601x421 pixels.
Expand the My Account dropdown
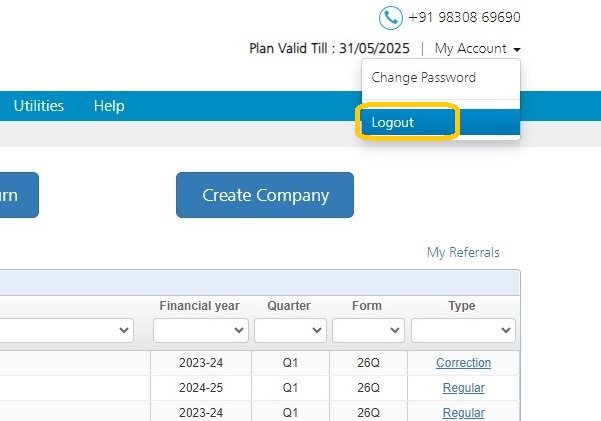click(478, 48)
